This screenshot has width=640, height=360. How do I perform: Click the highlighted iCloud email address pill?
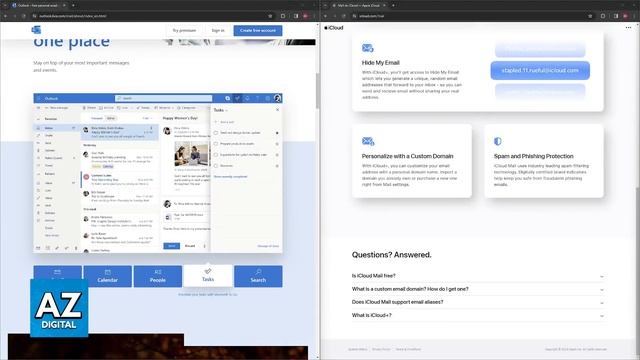pos(540,71)
